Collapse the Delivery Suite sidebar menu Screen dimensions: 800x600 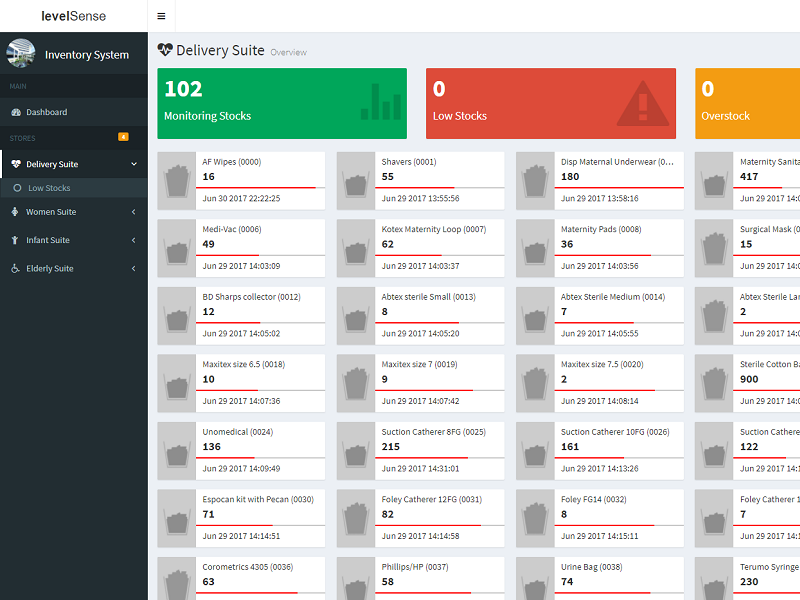(x=134, y=164)
